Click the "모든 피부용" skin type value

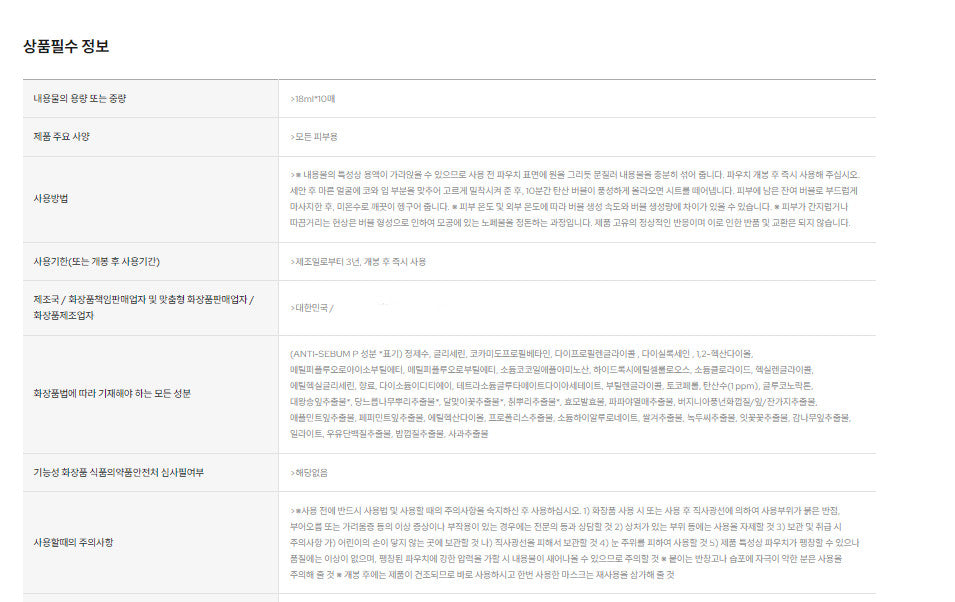coord(315,136)
